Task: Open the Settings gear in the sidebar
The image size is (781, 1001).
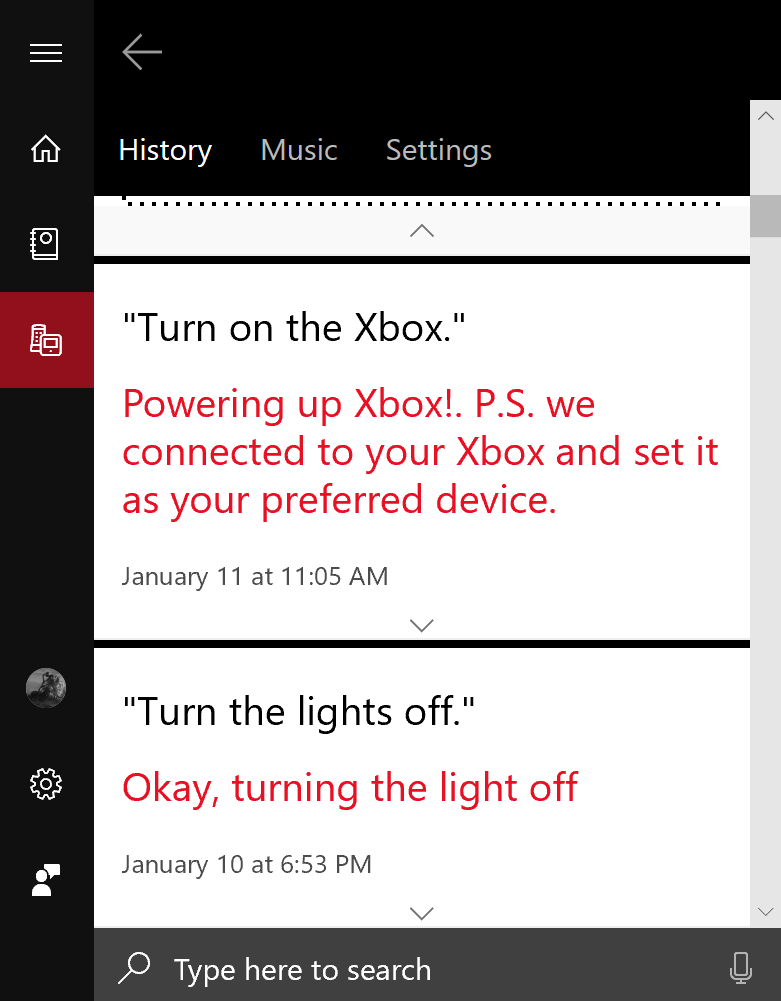Action: (46, 784)
